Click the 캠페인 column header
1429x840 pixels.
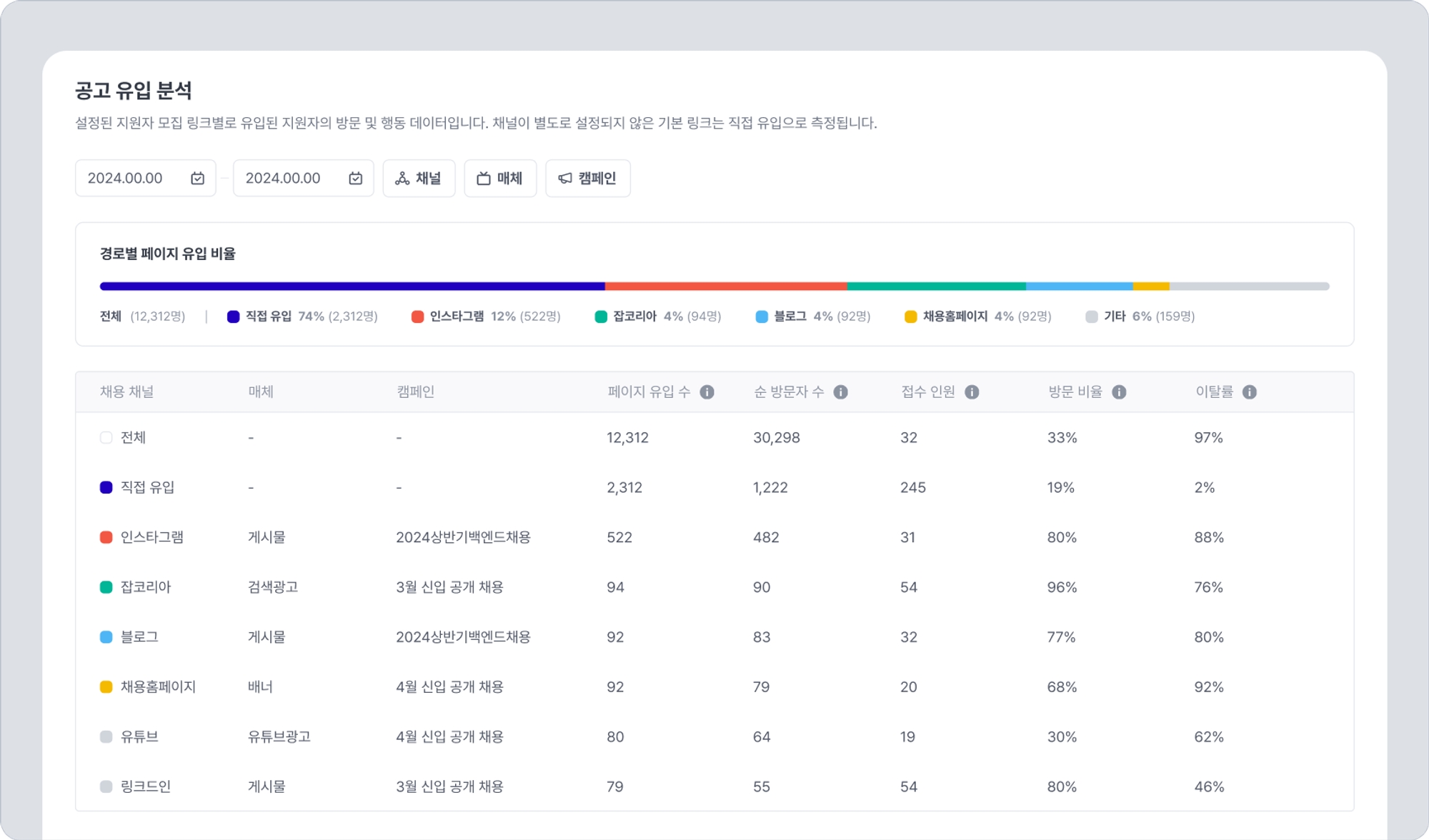tap(415, 392)
